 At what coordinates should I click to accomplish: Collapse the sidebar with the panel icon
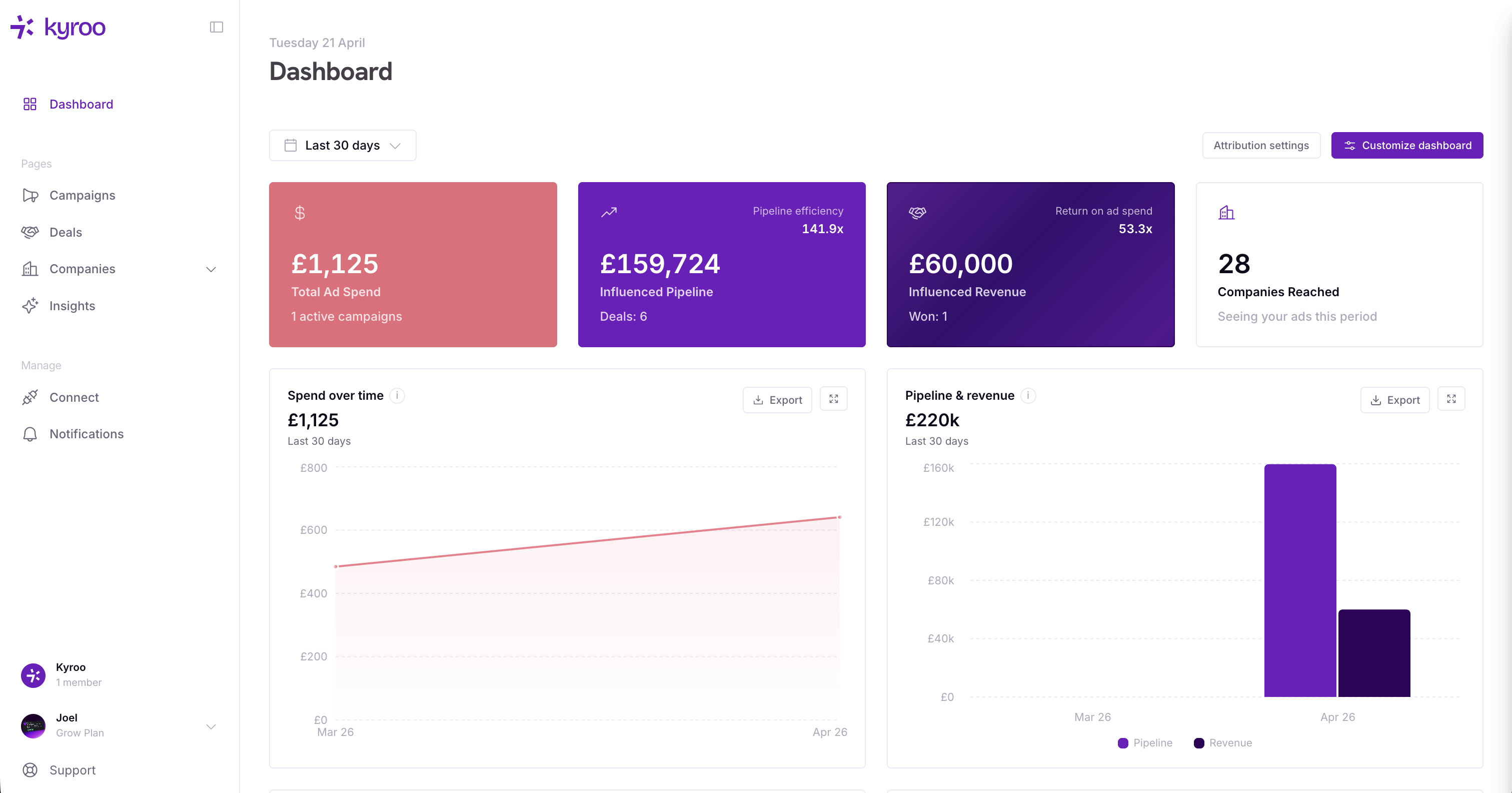216,27
